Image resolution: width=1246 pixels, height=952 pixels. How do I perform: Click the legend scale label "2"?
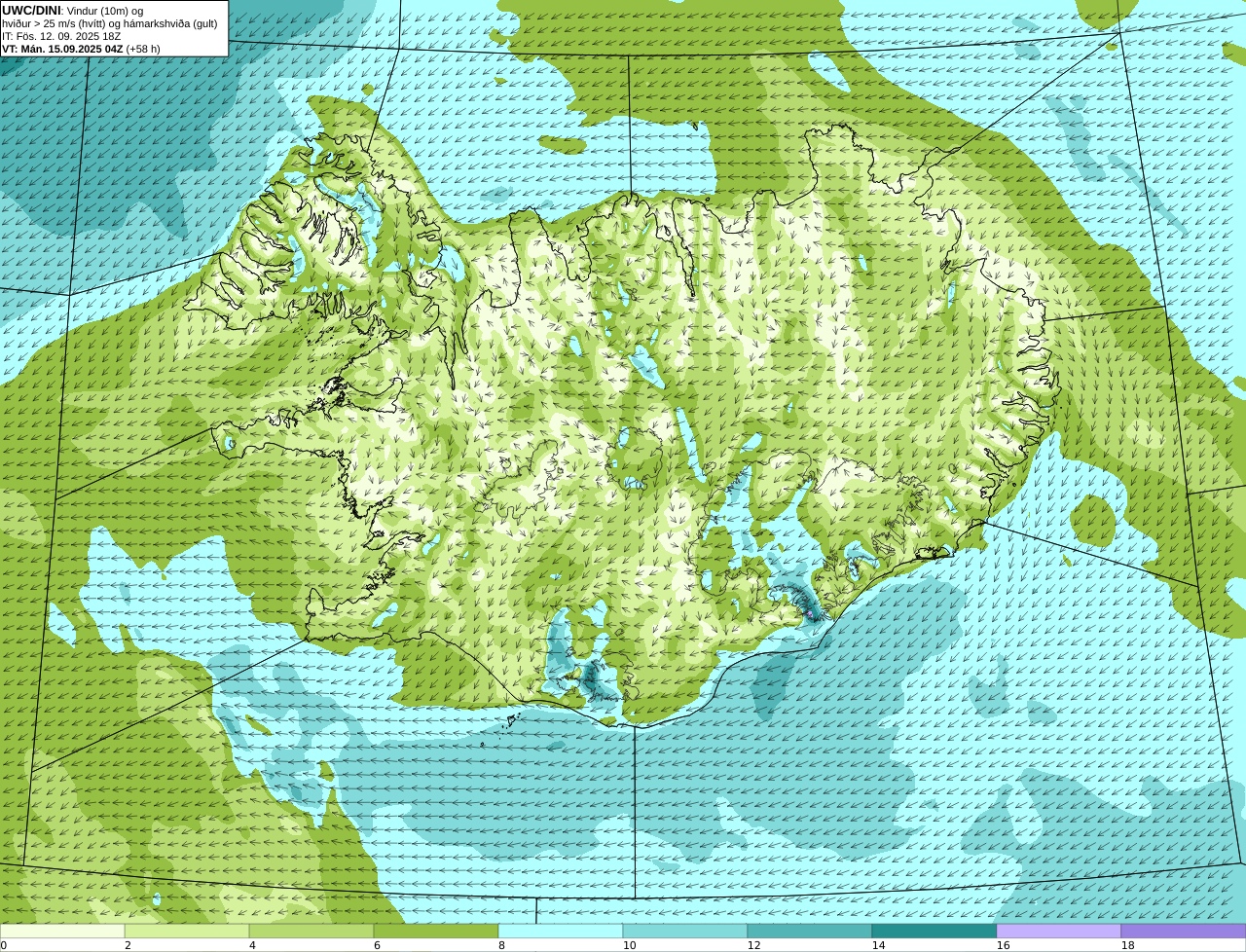[x=128, y=945]
